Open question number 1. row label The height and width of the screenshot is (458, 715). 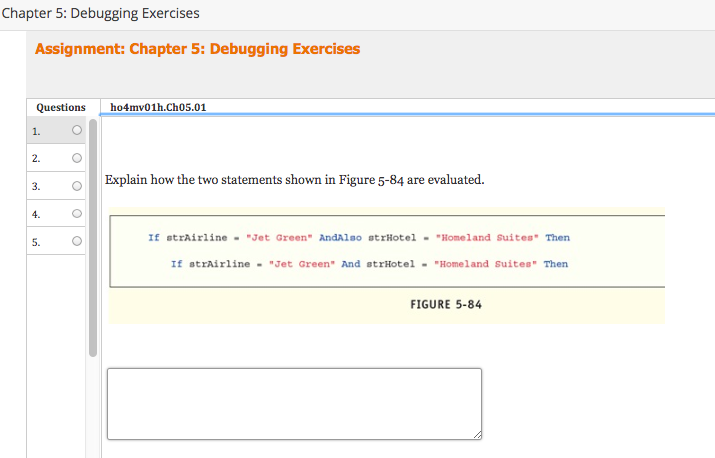coord(36,131)
